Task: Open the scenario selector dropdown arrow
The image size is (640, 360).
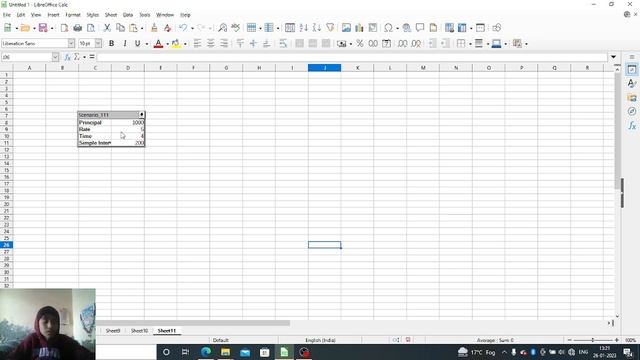Action: pyautogui.click(x=141, y=115)
